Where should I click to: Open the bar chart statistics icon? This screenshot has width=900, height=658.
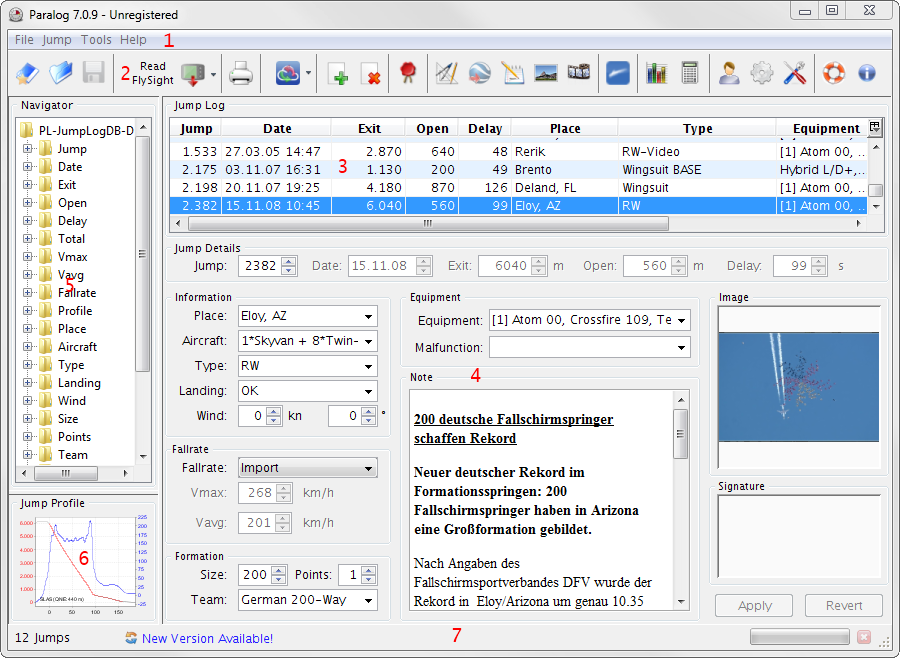[x=656, y=73]
